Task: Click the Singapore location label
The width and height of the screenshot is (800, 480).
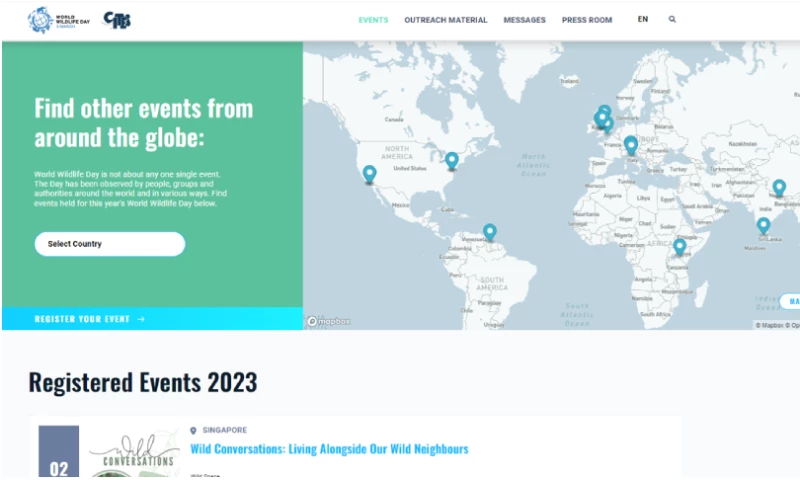Action: pos(224,430)
